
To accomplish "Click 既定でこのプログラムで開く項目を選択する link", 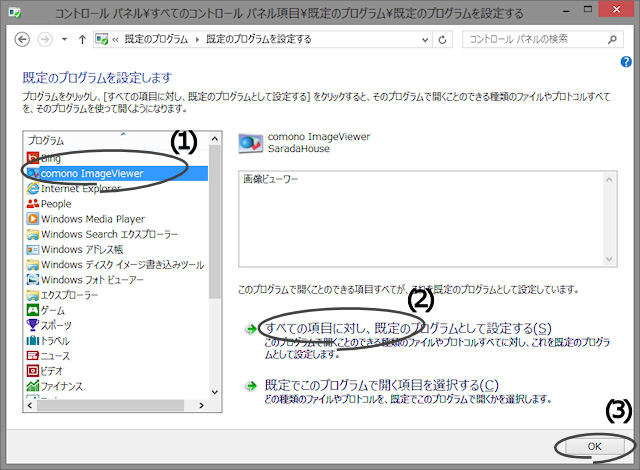I will pyautogui.click(x=382, y=385).
